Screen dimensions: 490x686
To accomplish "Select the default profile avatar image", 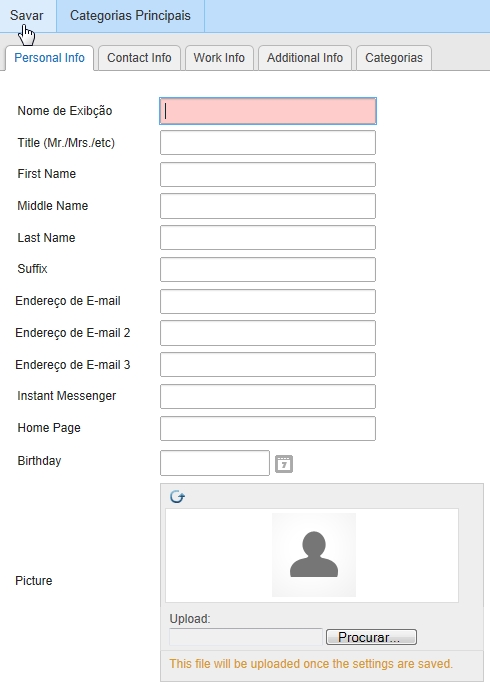I will (x=314, y=555).
